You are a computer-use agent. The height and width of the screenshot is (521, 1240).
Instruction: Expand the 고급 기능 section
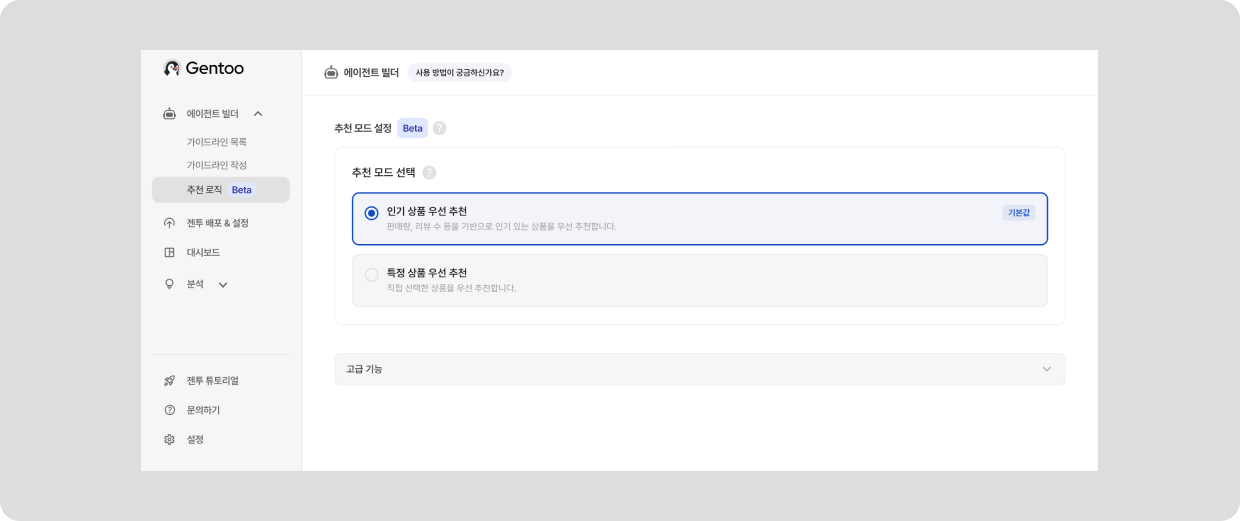click(1046, 369)
